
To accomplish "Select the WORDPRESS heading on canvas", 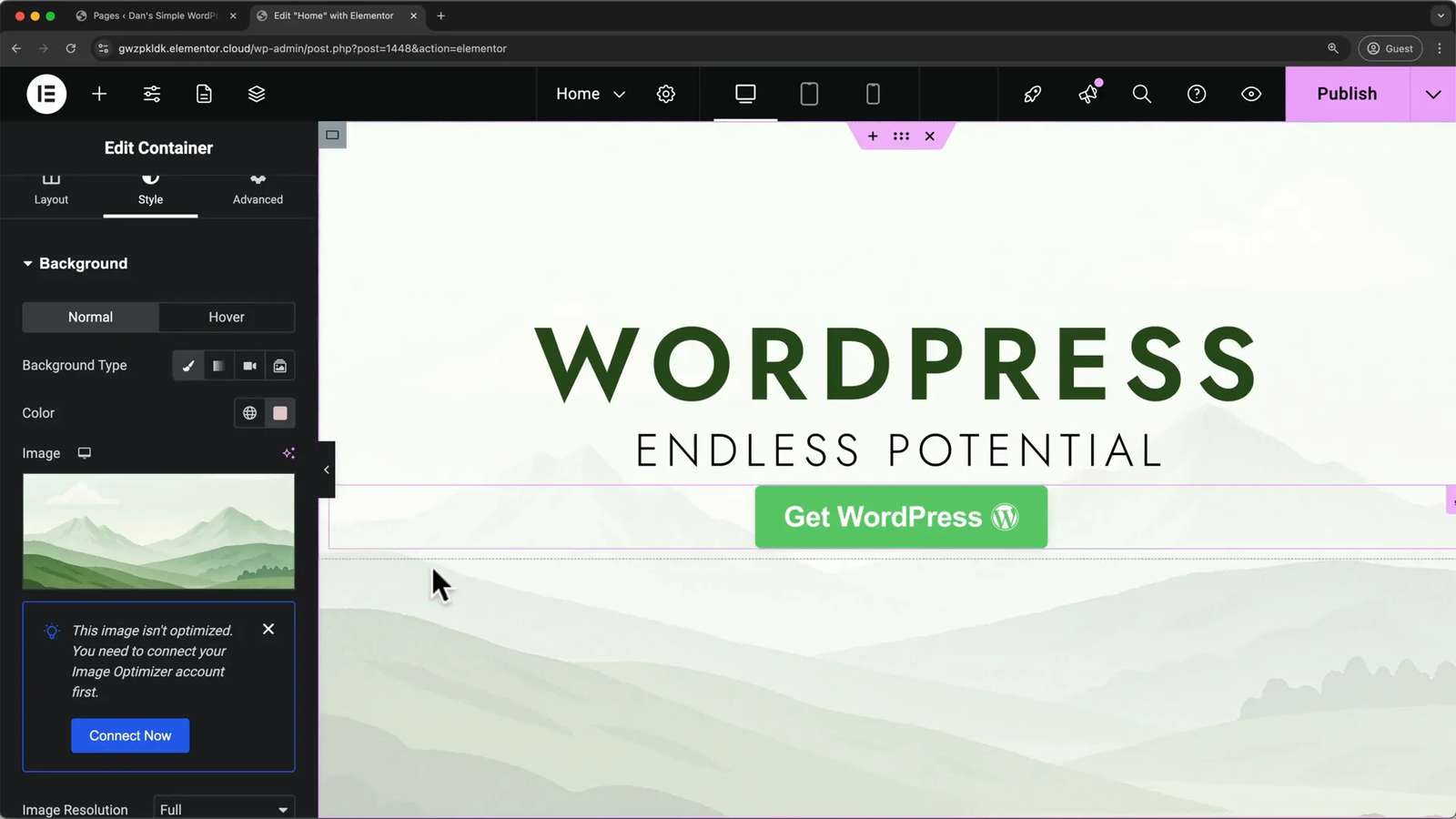I will point(897,364).
